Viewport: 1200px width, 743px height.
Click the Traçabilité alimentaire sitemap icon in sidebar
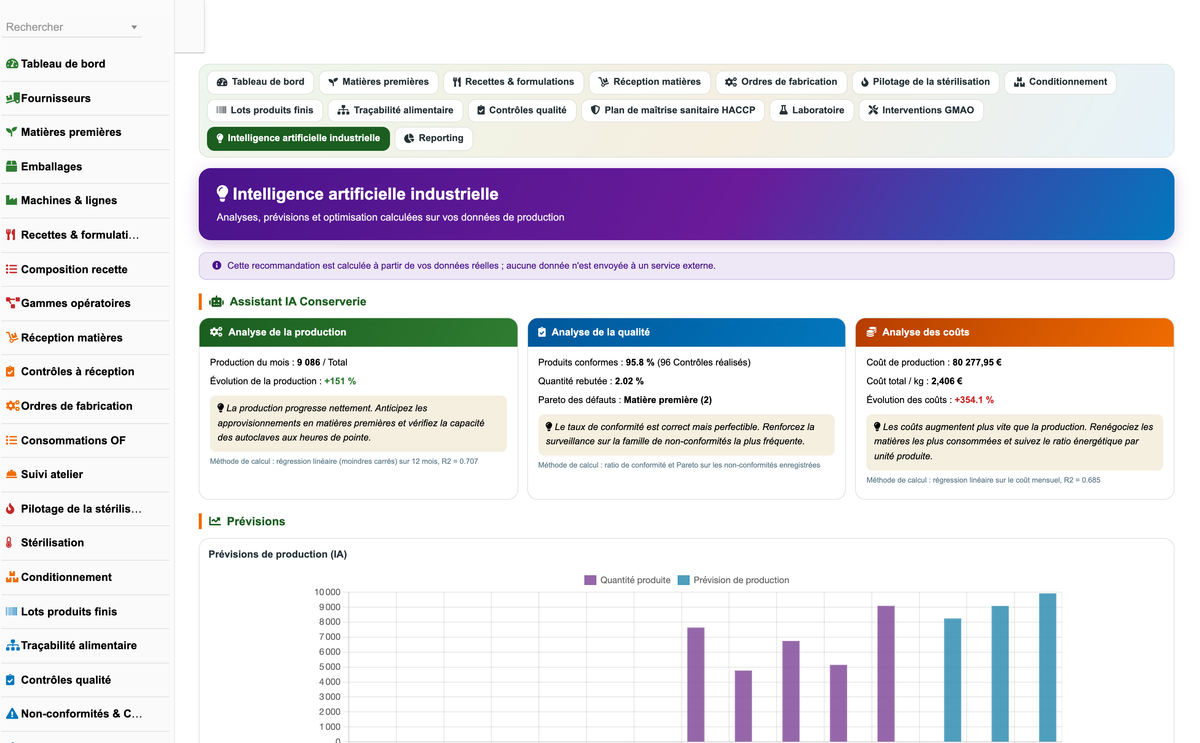tap(12, 645)
